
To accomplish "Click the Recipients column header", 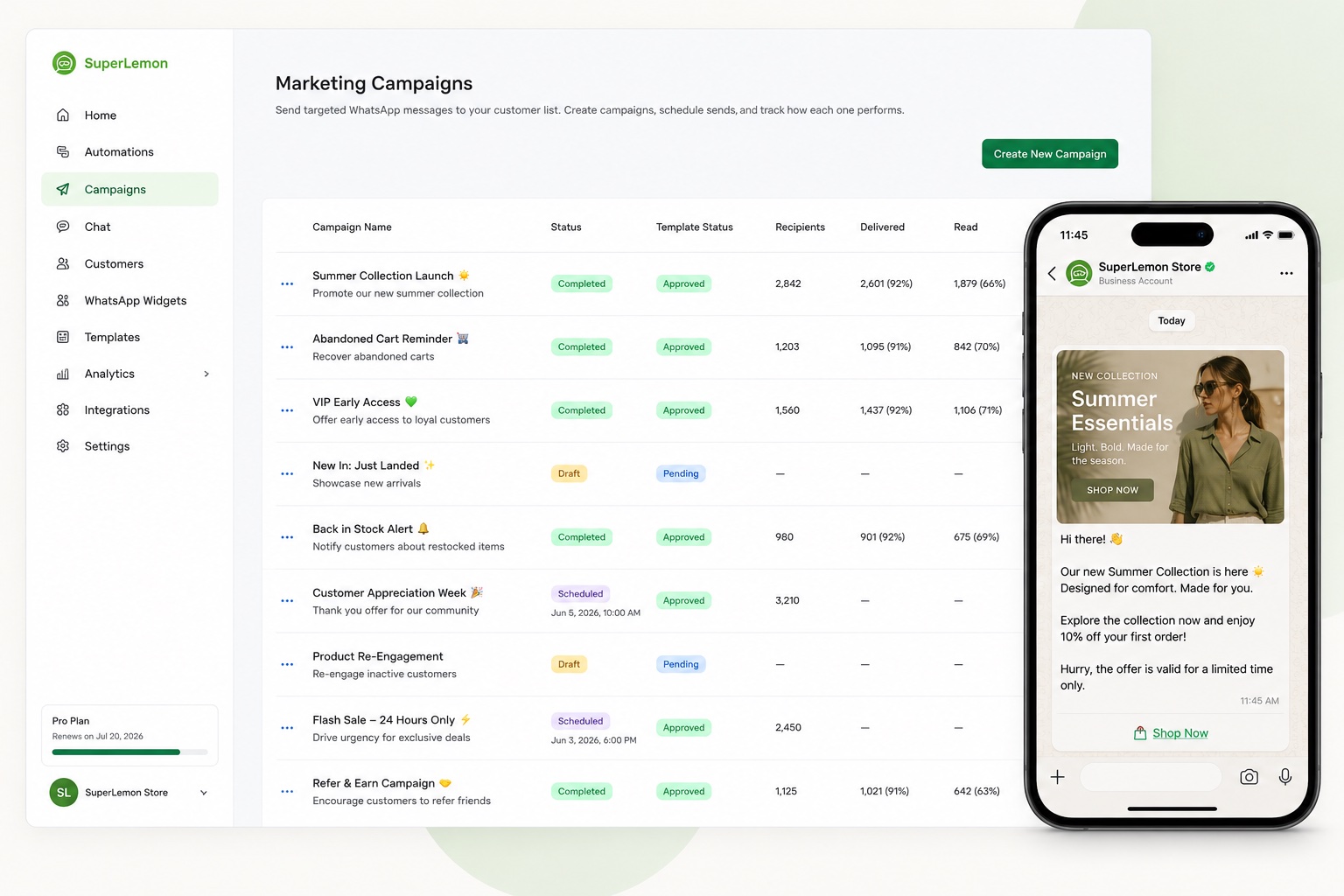I will (x=800, y=227).
